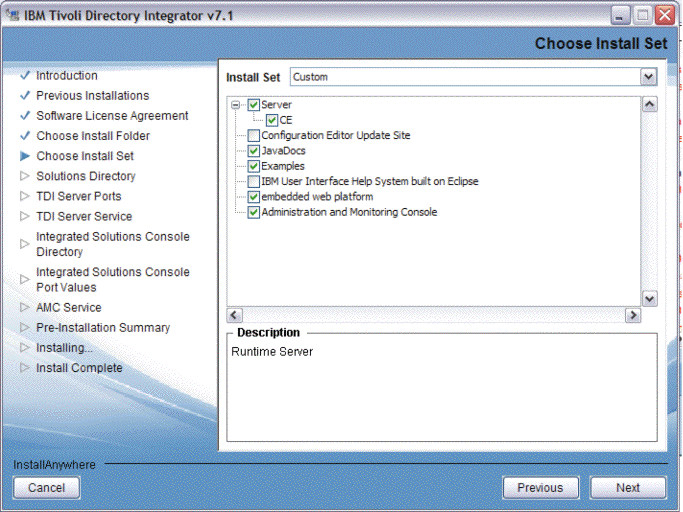Image resolution: width=683 pixels, height=512 pixels.
Task: Uncheck the Examples checkbox
Action: tap(254, 166)
